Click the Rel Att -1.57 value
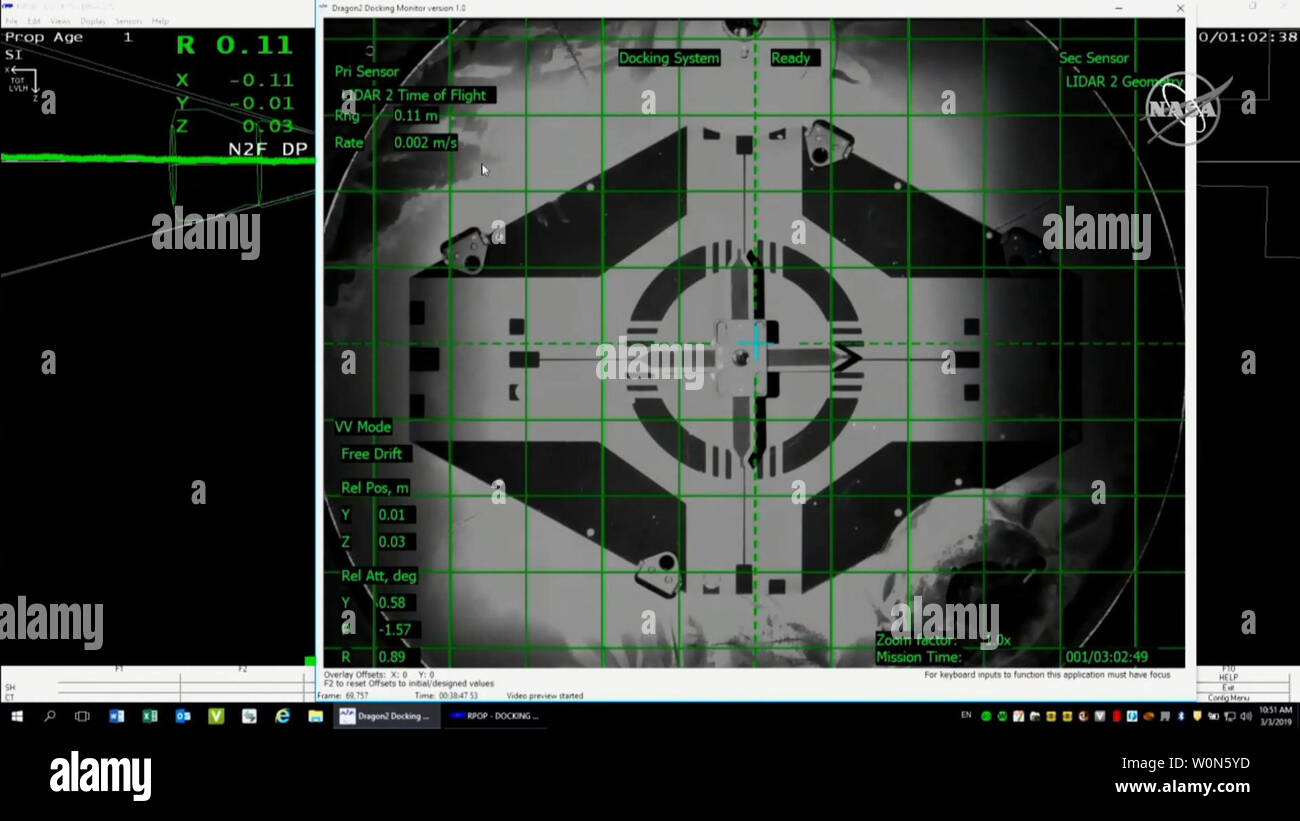Viewport: 1300px width, 821px height. [x=397, y=630]
